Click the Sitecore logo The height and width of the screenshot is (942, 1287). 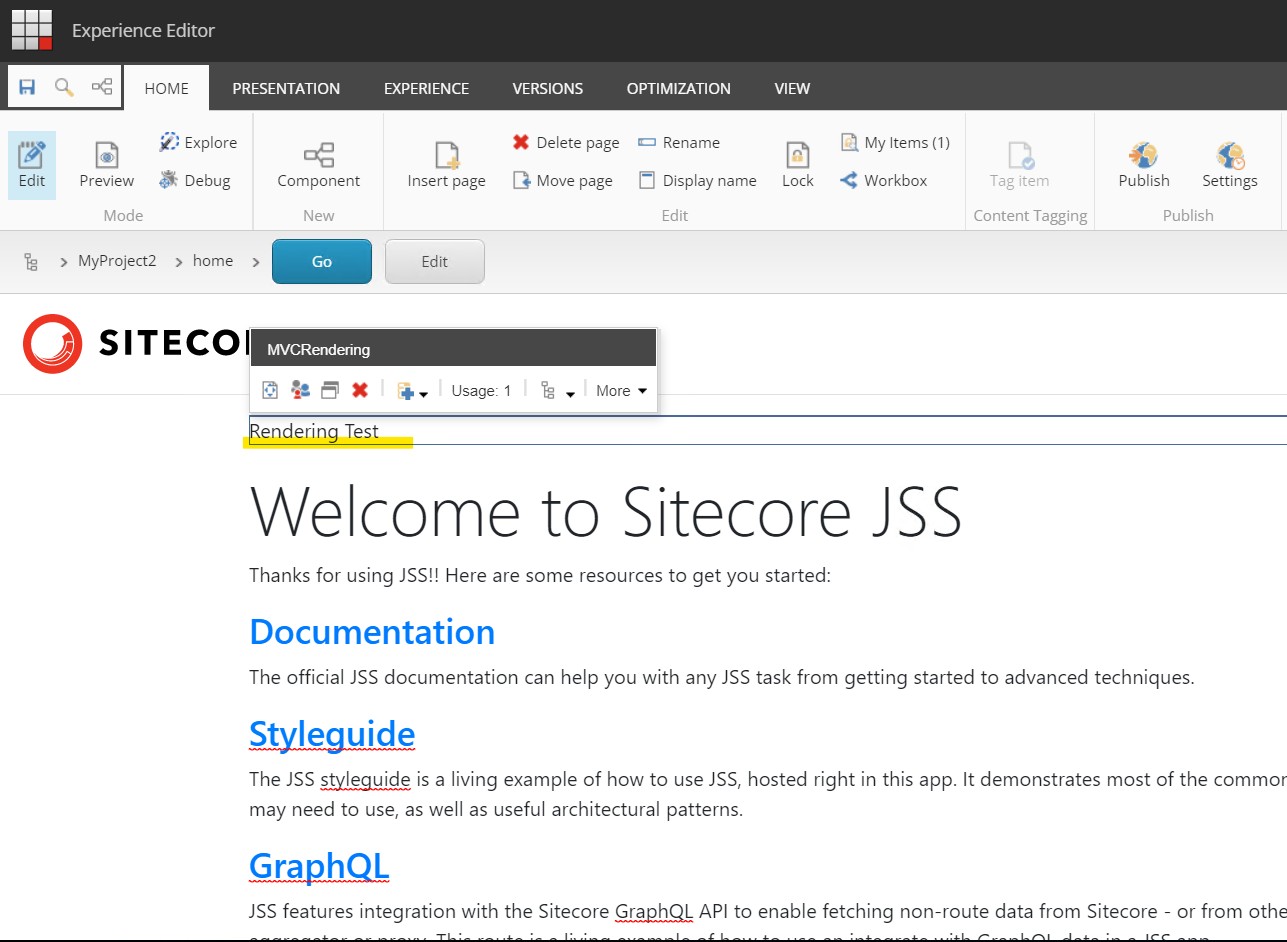[135, 343]
